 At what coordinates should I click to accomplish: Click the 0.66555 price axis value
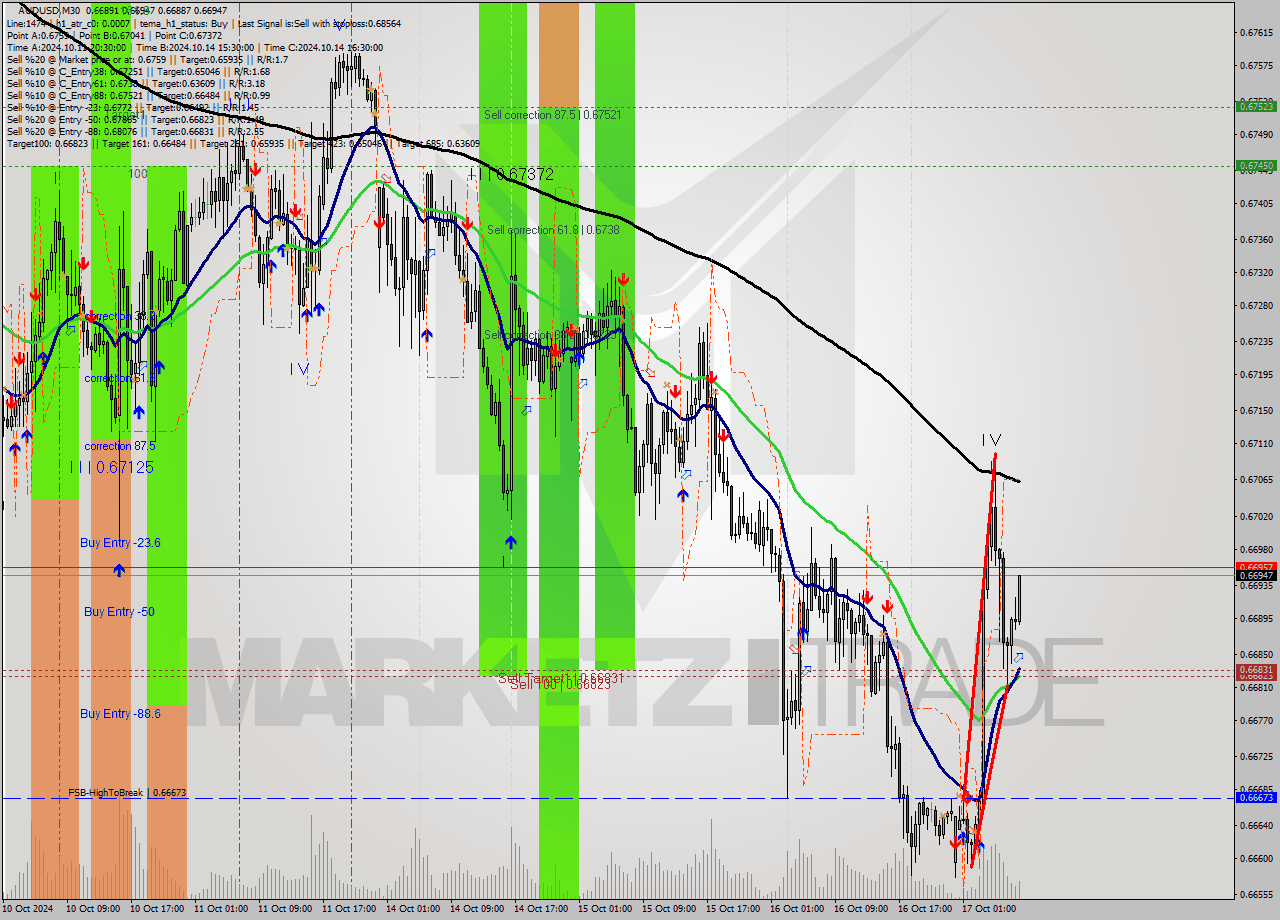tap(1256, 894)
